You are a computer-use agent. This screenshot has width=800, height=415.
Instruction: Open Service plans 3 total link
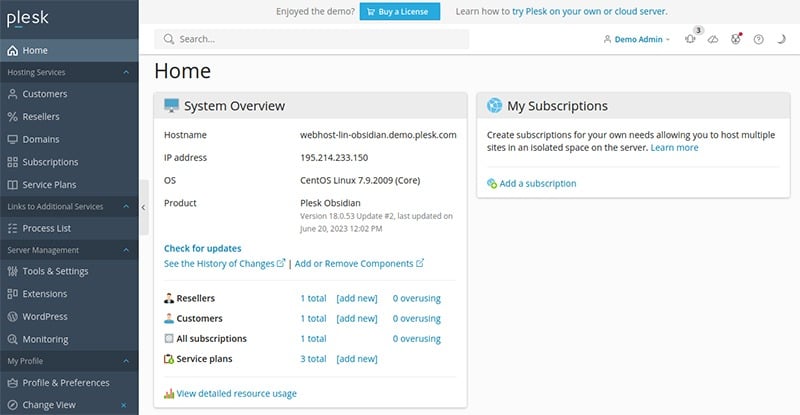pos(313,359)
